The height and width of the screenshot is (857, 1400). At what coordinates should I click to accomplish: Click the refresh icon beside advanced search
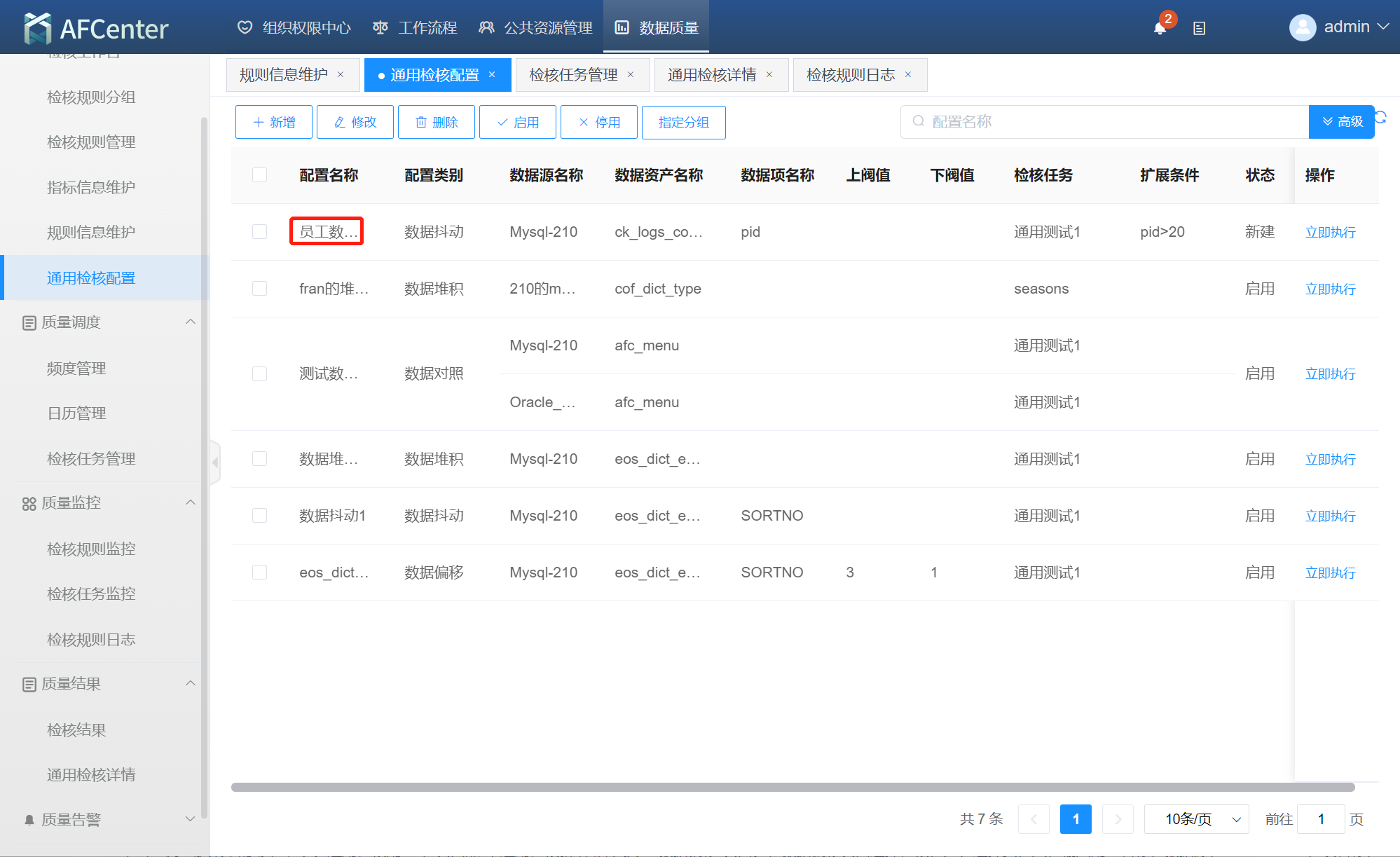[x=1381, y=117]
